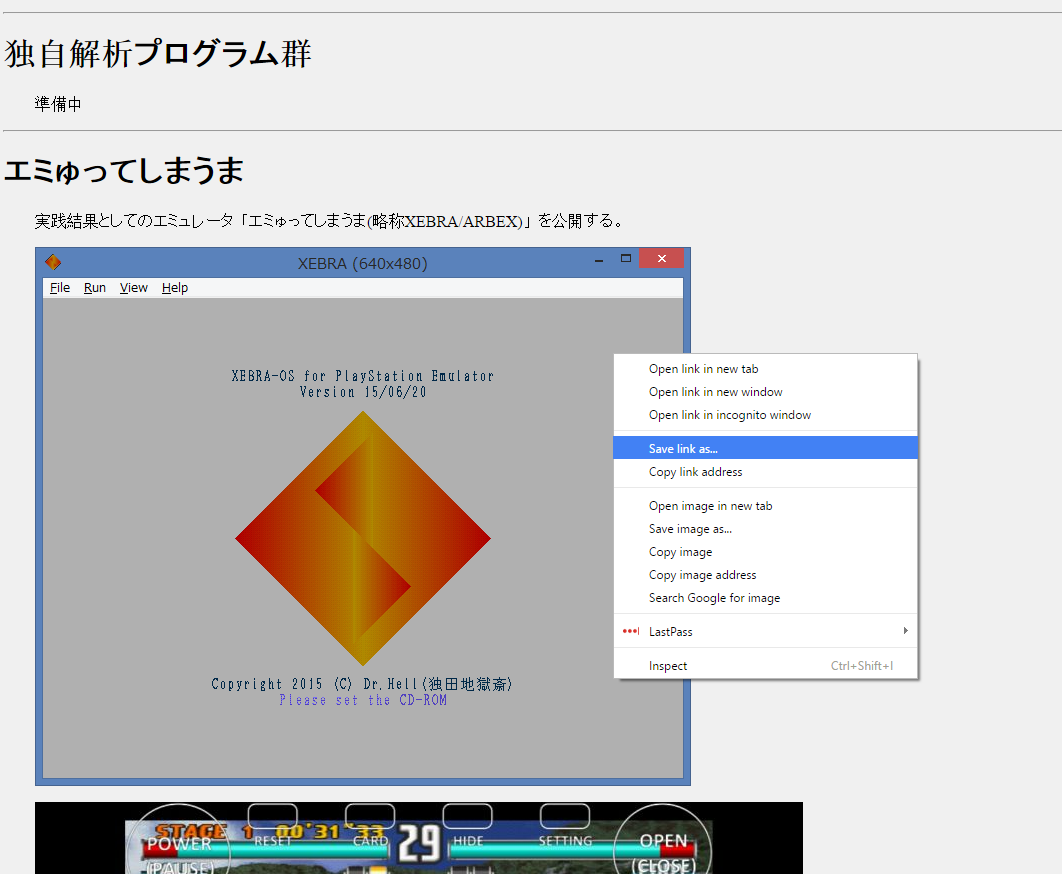
Task: Open the View menu in the XEBRA screenshot
Action: point(133,287)
